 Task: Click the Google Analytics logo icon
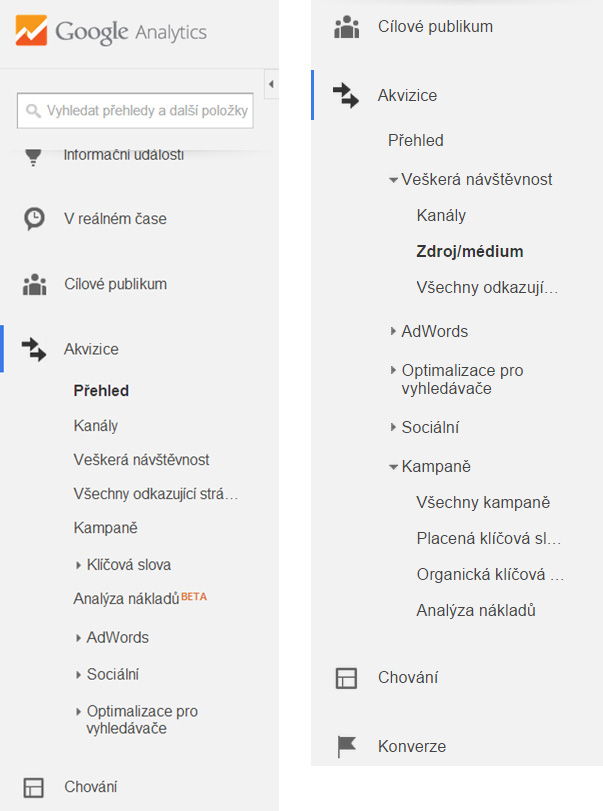click(32, 32)
